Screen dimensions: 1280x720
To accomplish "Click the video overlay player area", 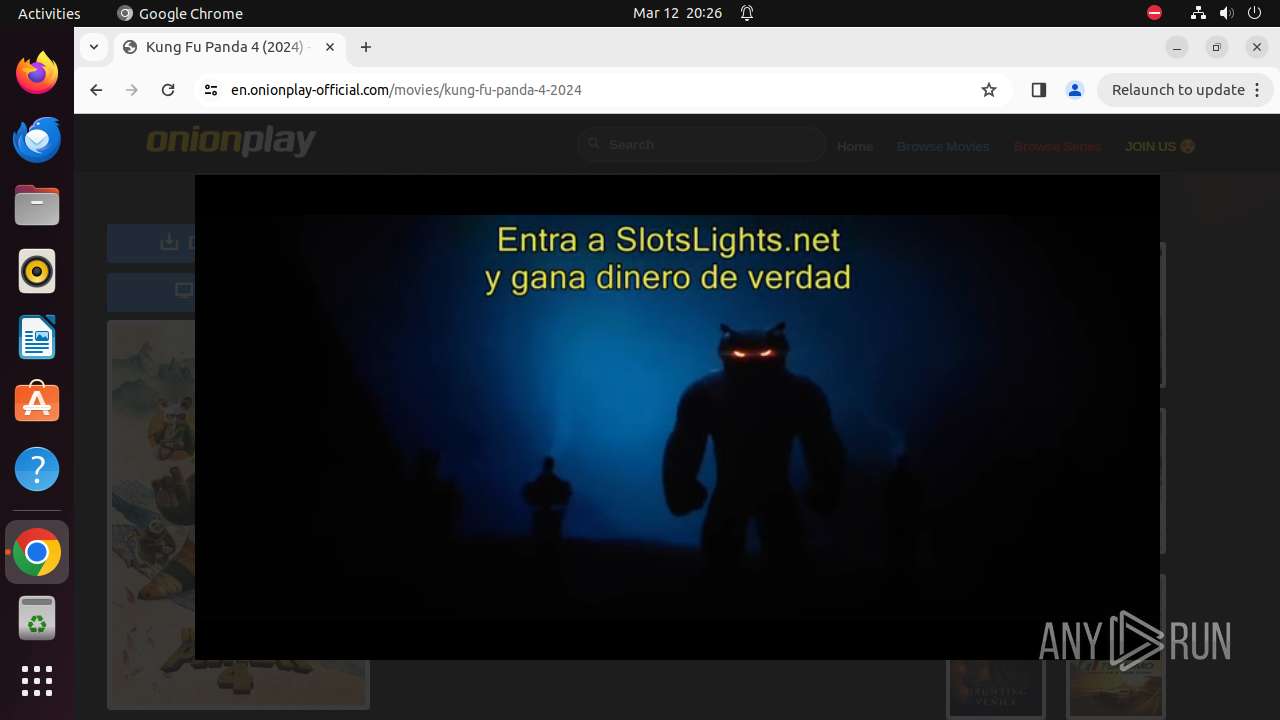I will point(677,417).
